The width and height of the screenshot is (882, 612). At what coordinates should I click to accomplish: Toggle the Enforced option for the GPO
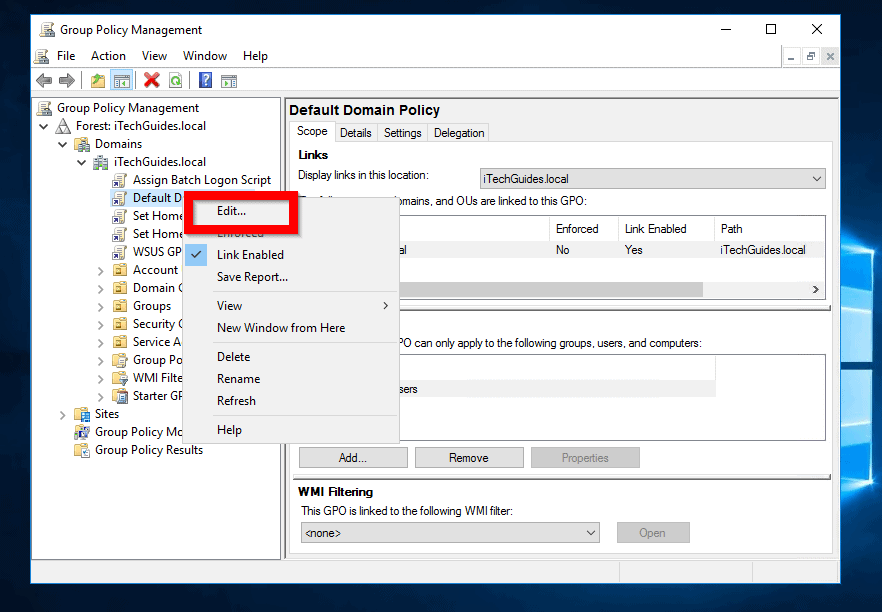(252, 232)
